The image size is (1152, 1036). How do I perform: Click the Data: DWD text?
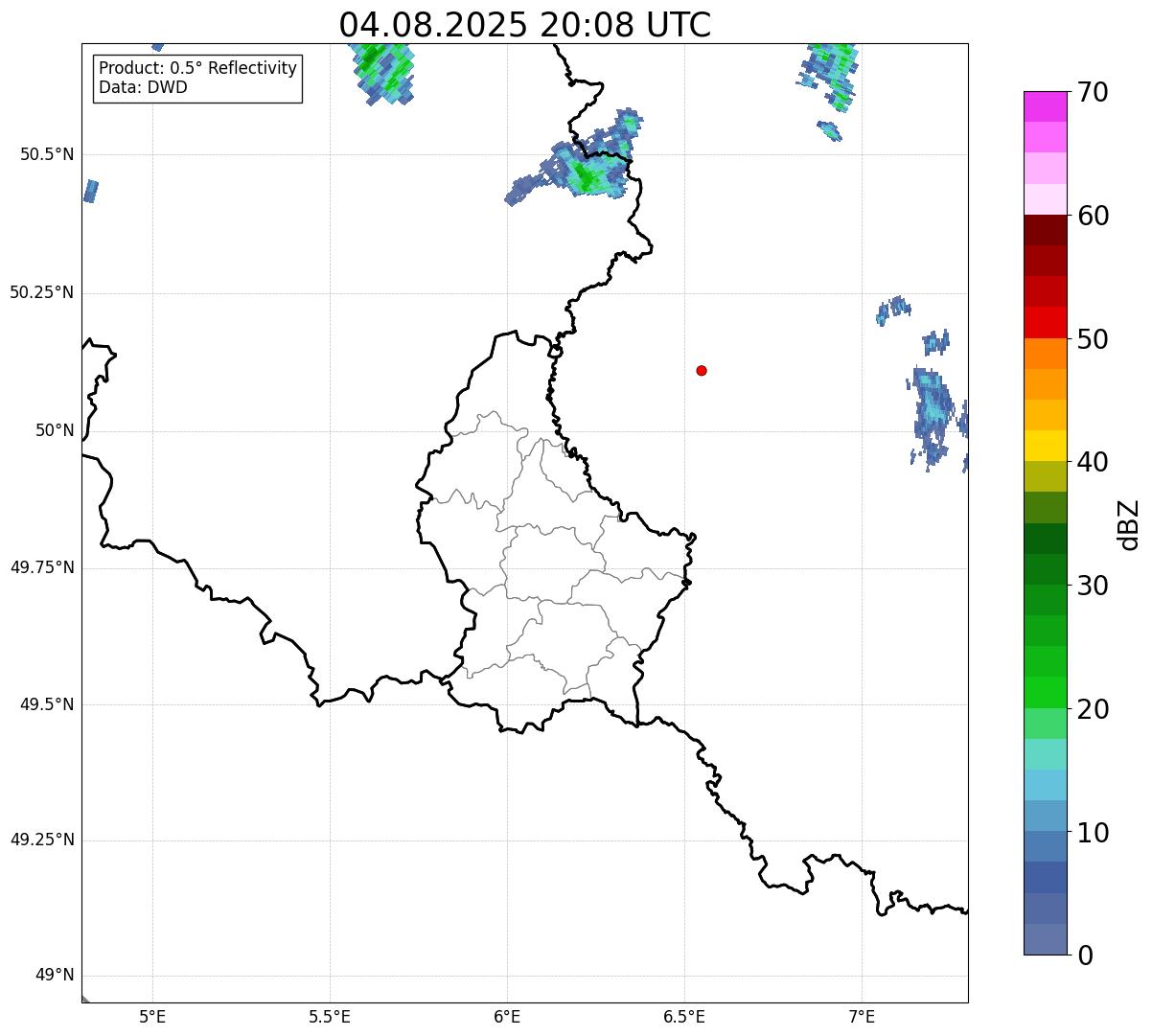pyautogui.click(x=143, y=87)
